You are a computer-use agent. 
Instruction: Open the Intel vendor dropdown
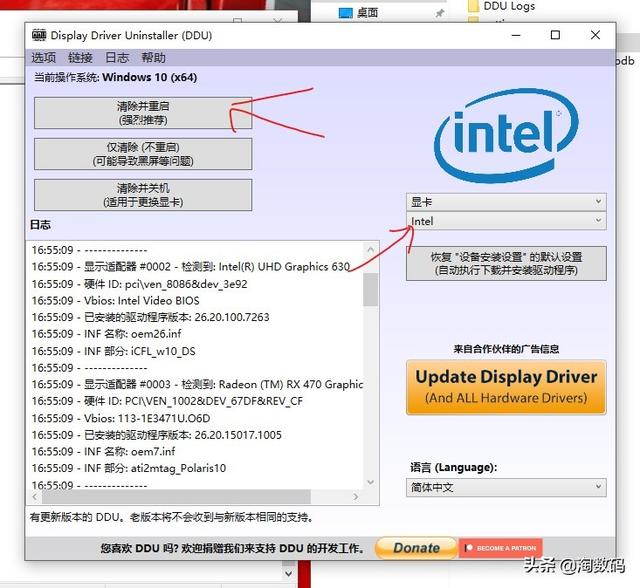pyautogui.click(x=506, y=221)
